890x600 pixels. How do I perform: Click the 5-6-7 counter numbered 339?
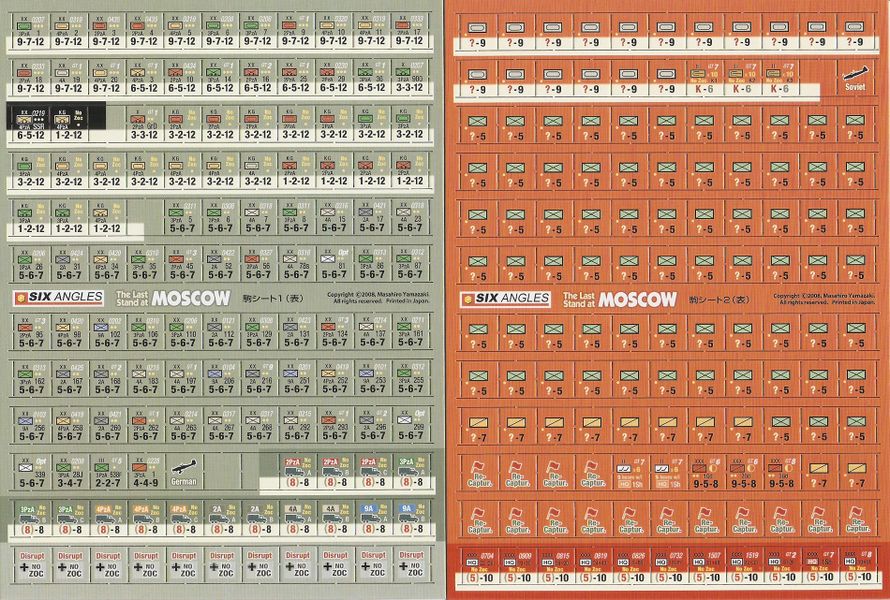(30, 472)
